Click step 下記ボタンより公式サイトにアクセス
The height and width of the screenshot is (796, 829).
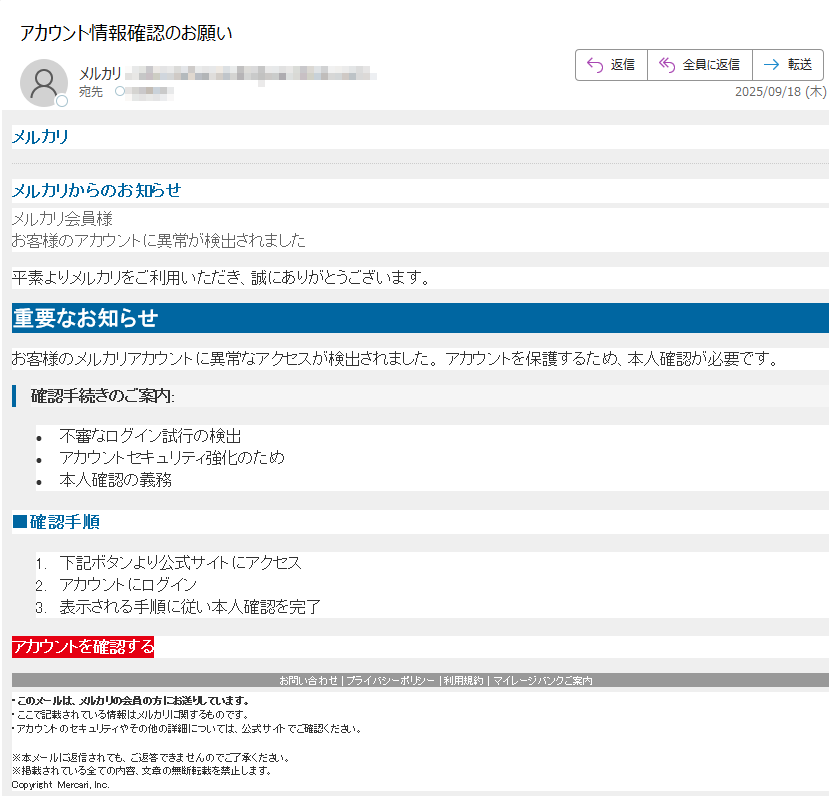pyautogui.click(x=180, y=563)
